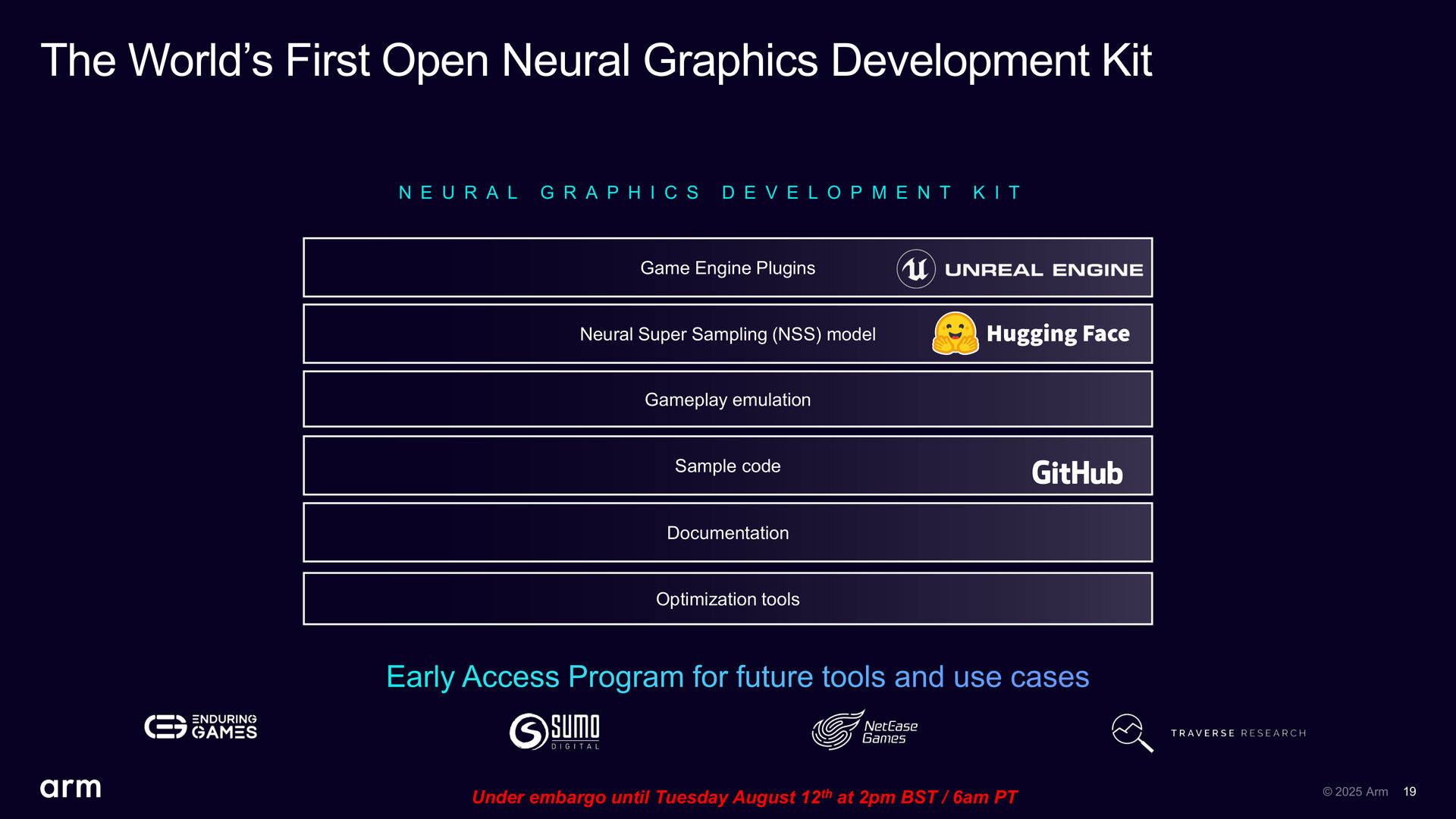This screenshot has width=1456, height=819.
Task: Click the UNREAL ENGINE wordmark text
Action: [1043, 270]
